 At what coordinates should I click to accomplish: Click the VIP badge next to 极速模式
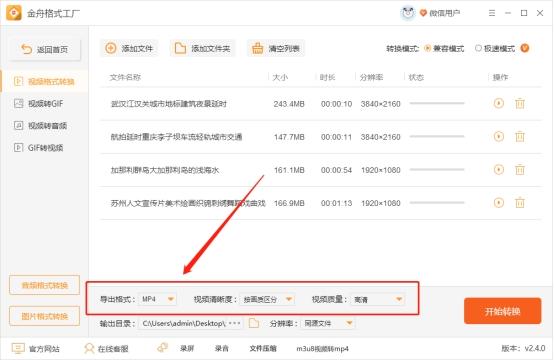(525, 48)
